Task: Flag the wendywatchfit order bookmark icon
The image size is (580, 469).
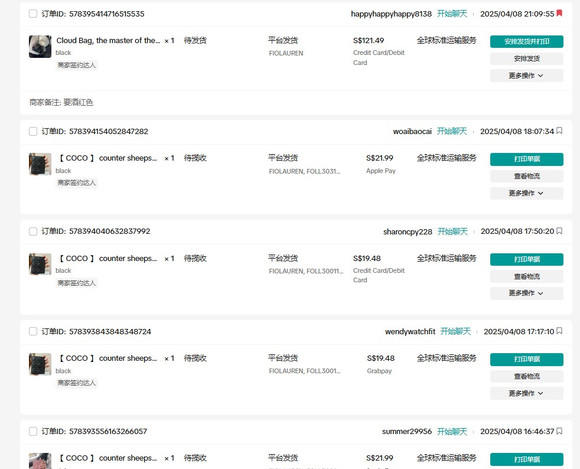Action: pos(559,331)
